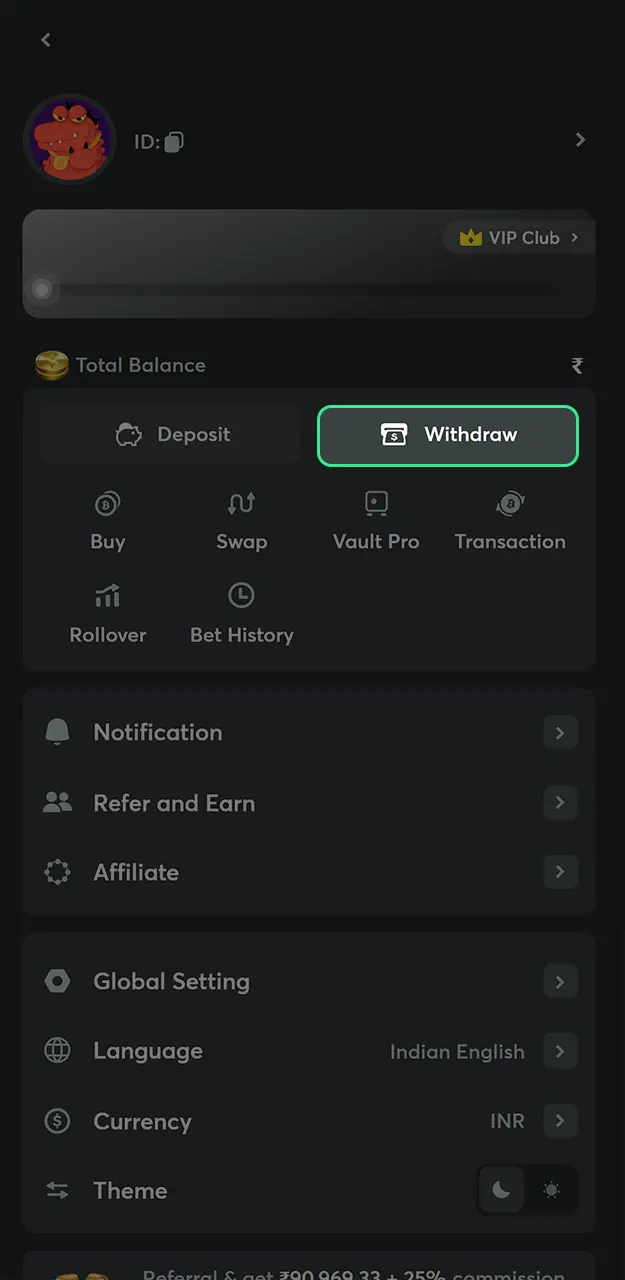625x1280 pixels.
Task: Open Bet History
Action: (x=241, y=614)
